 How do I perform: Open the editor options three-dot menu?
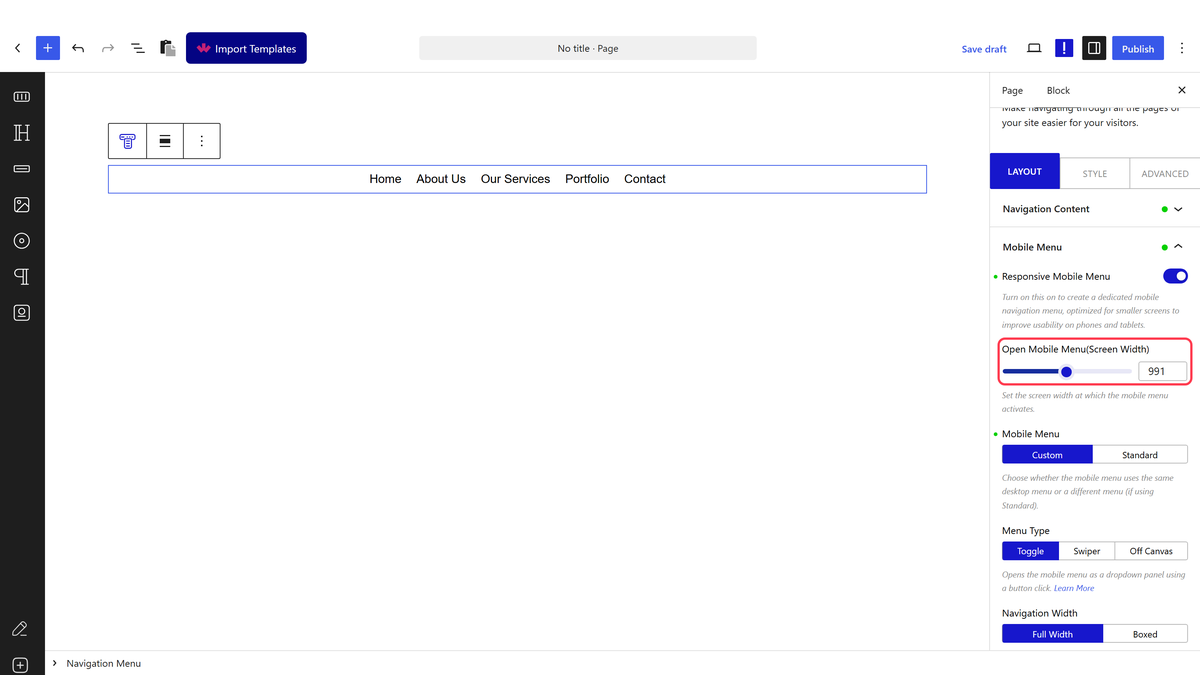[x=1182, y=48]
